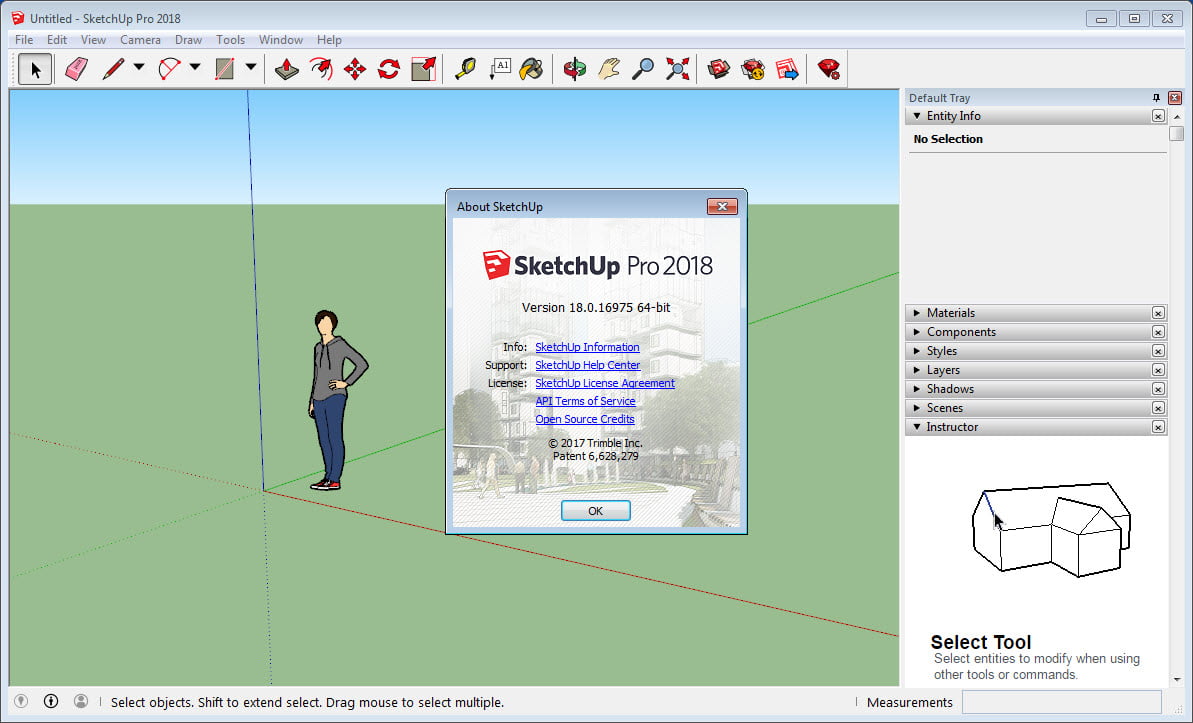Select the Select arrow tool

click(35, 69)
